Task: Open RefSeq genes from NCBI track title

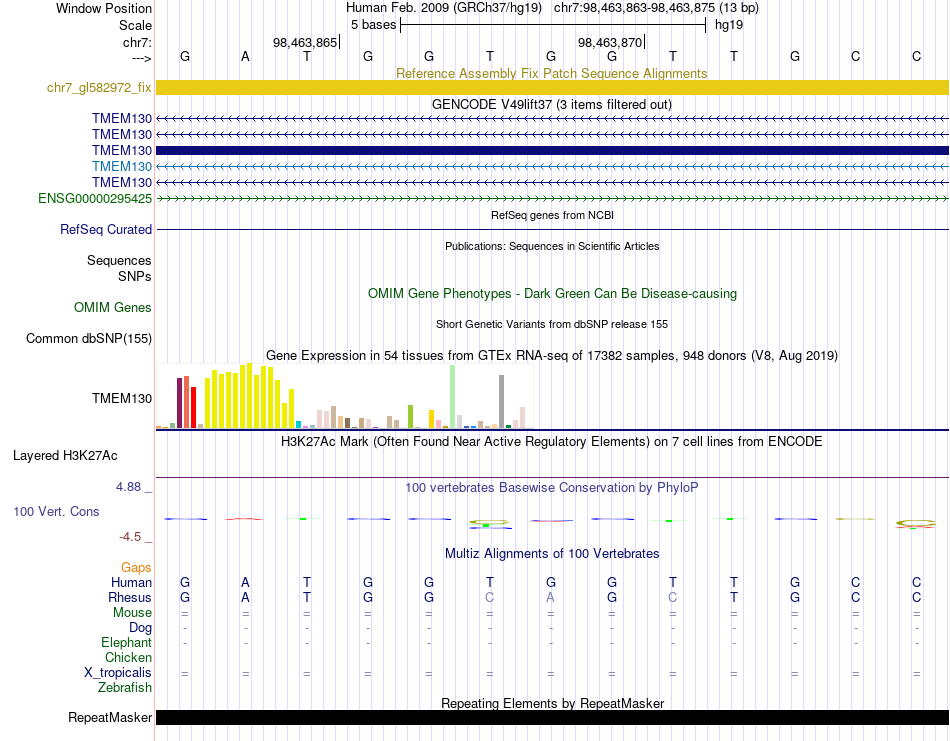Action: coord(552,215)
